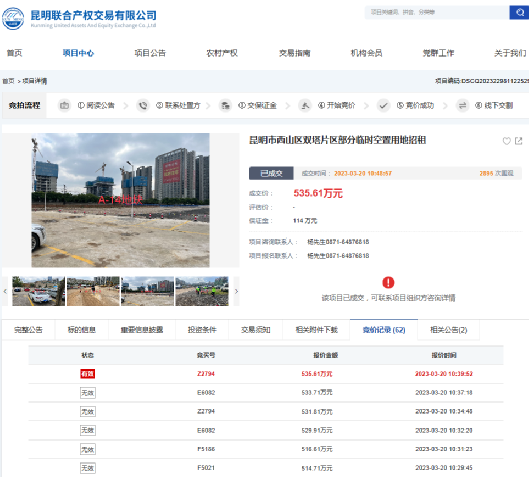Click the share icon beside the heart
This screenshot has width=529, height=477.
point(519,141)
